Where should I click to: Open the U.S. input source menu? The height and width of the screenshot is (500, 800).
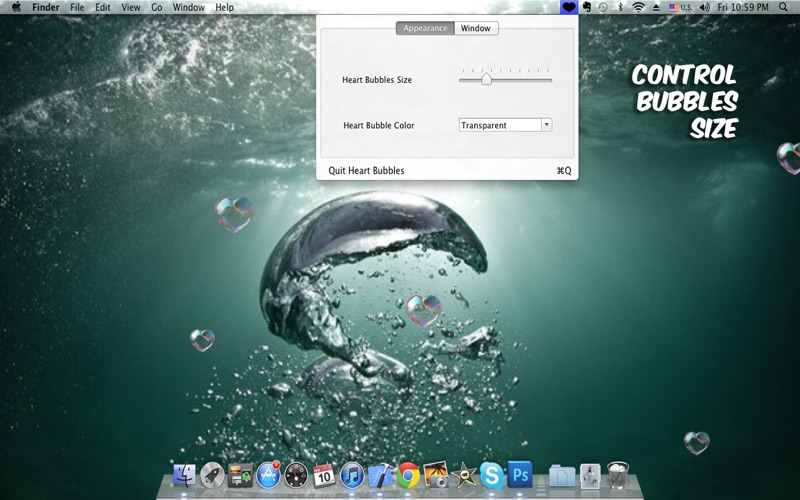pos(680,7)
